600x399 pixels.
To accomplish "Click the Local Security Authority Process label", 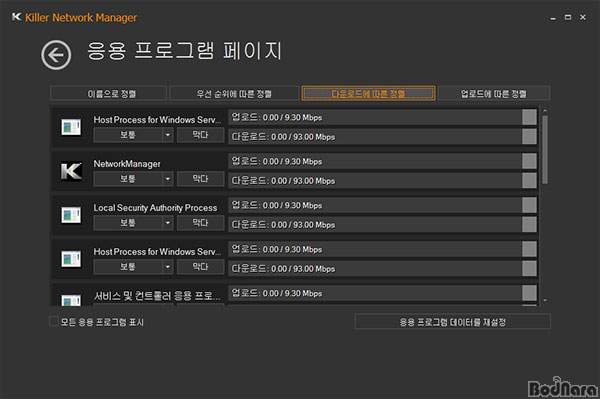I will tap(155, 208).
